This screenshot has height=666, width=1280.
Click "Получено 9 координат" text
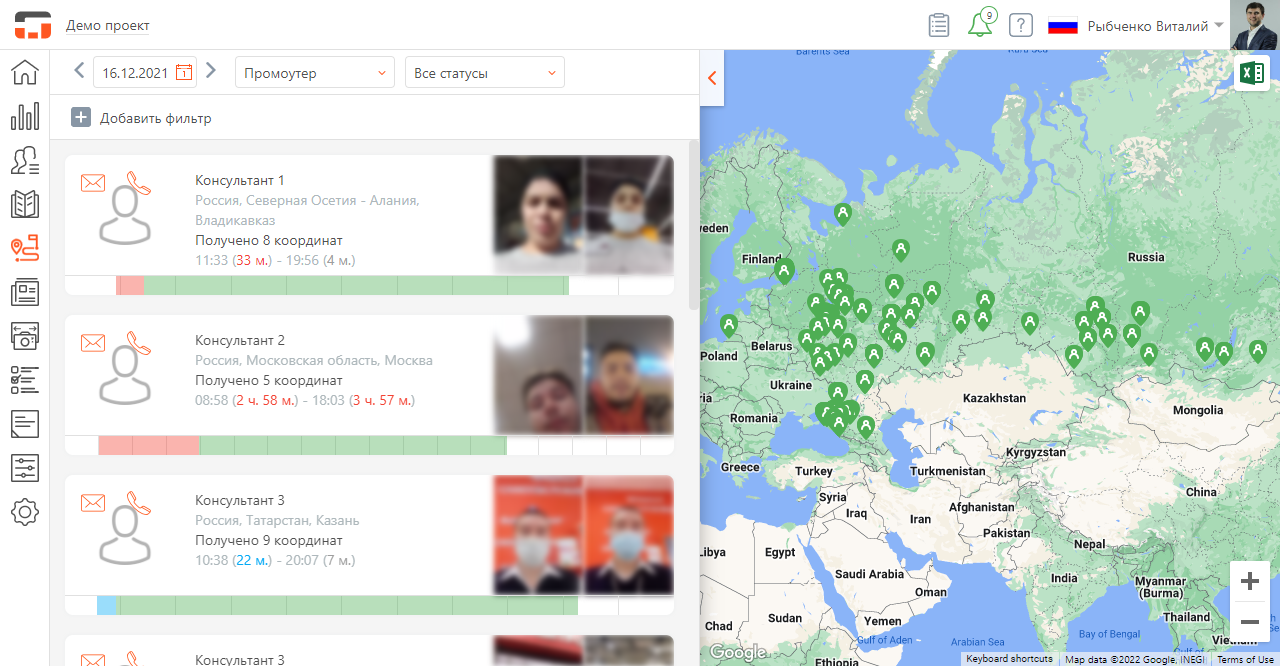[269, 540]
